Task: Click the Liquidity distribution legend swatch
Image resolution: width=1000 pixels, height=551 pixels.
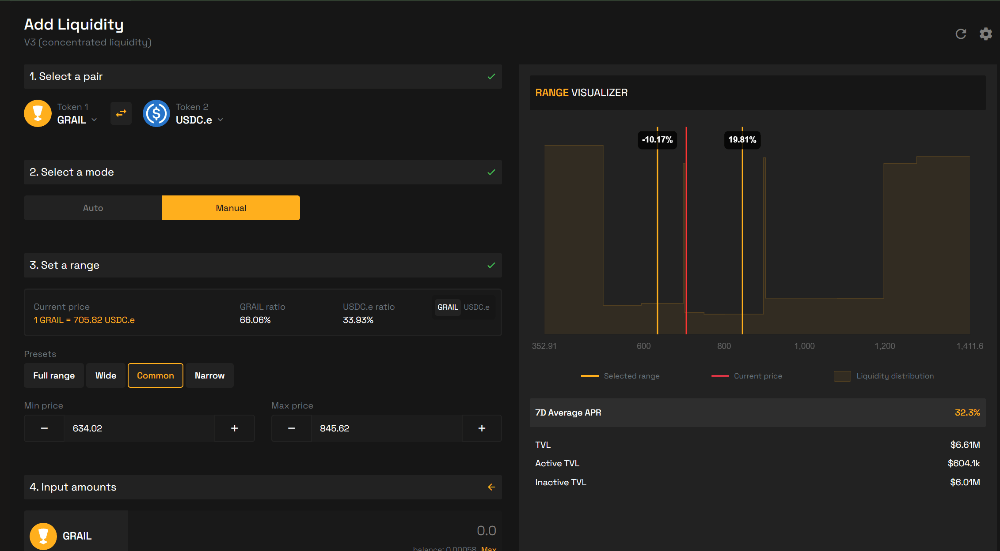Action: coord(842,376)
